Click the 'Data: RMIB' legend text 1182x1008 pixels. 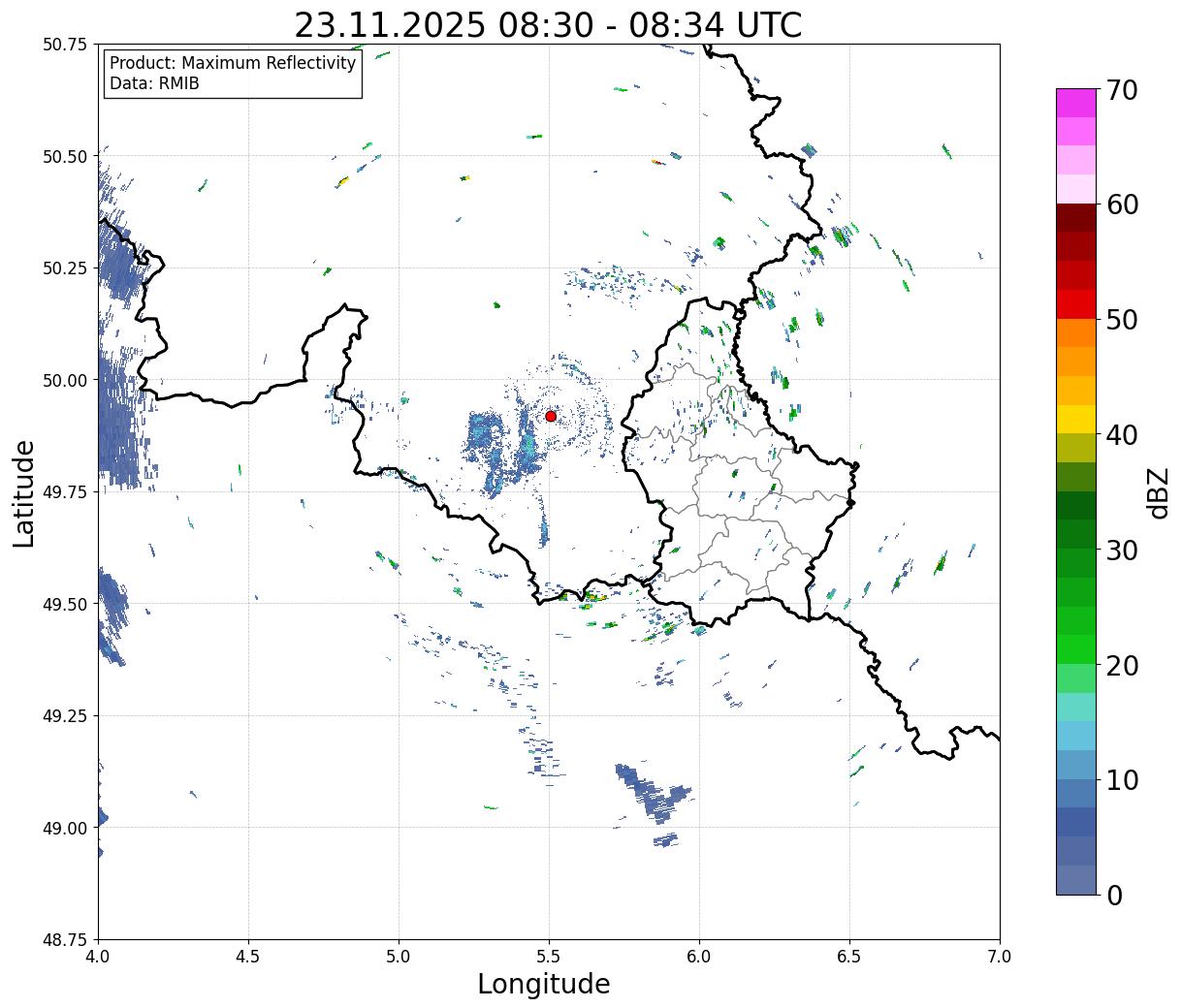154,83
